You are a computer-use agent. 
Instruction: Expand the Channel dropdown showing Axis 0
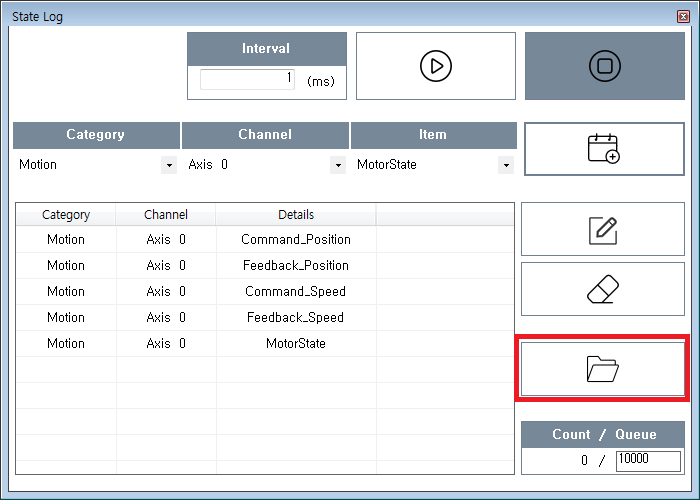tap(338, 165)
